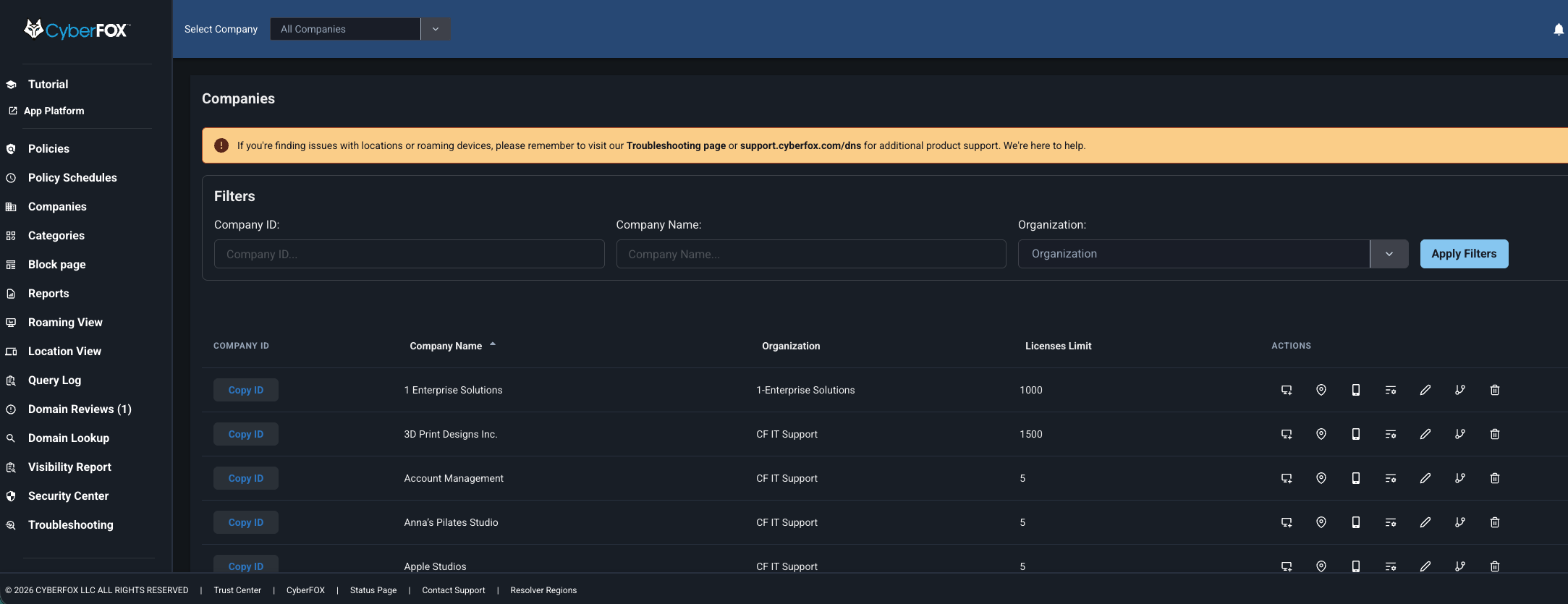Screen dimensions: 1568x604
Task: Open the Tutorial item
Action: 48,84
